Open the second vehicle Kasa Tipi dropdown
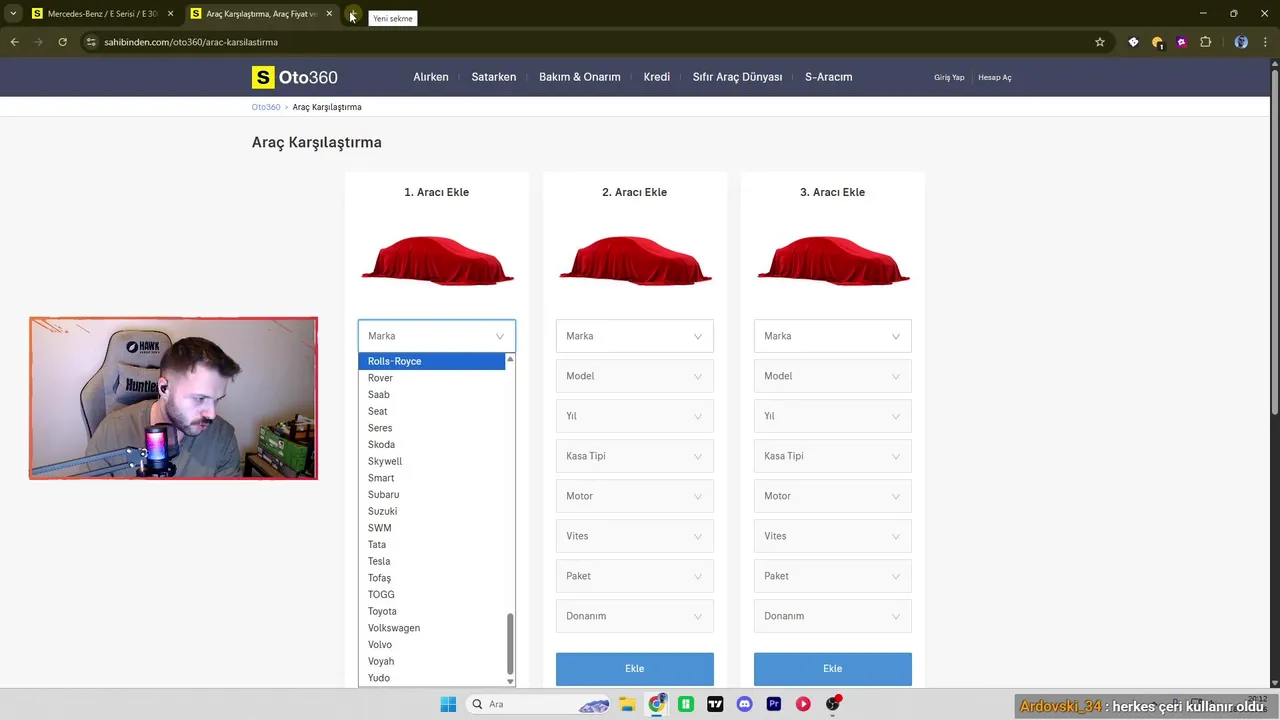The image size is (1280, 720). [635, 456]
